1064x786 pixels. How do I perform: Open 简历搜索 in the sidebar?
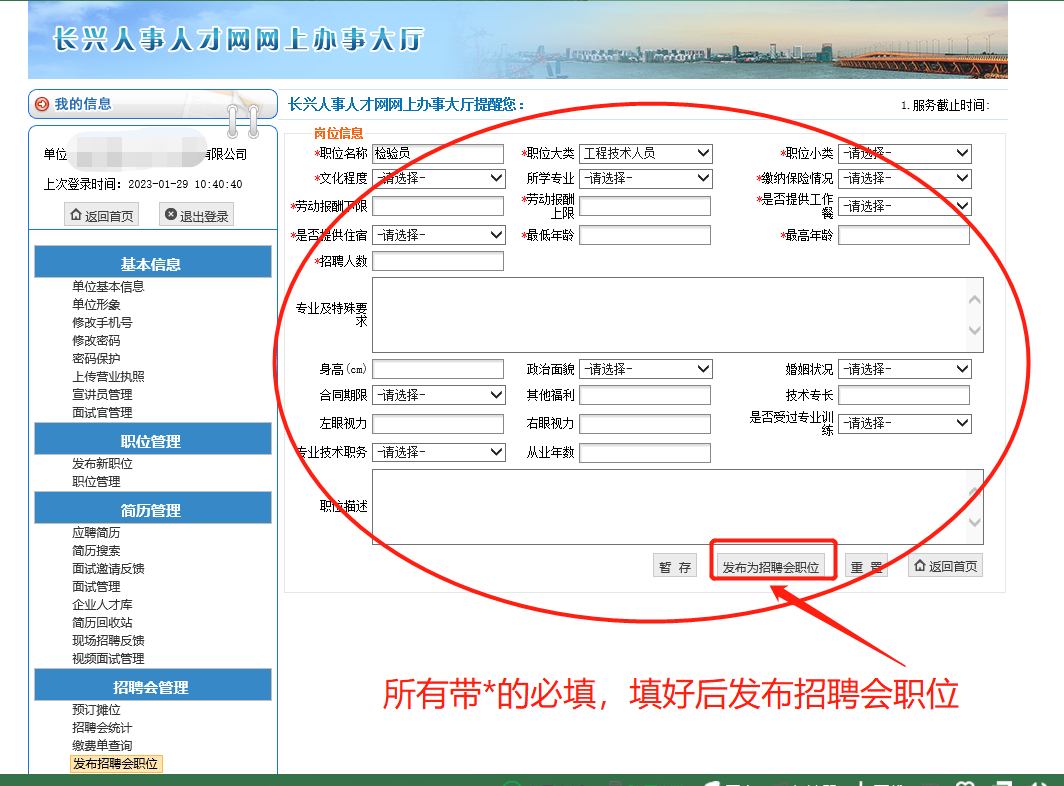96,551
